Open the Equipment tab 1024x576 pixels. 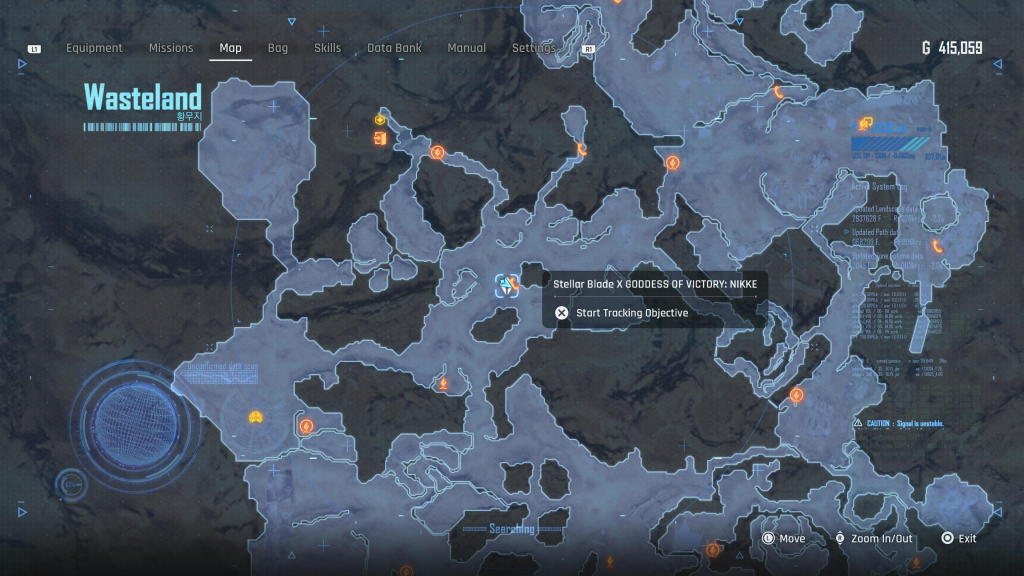(94, 48)
